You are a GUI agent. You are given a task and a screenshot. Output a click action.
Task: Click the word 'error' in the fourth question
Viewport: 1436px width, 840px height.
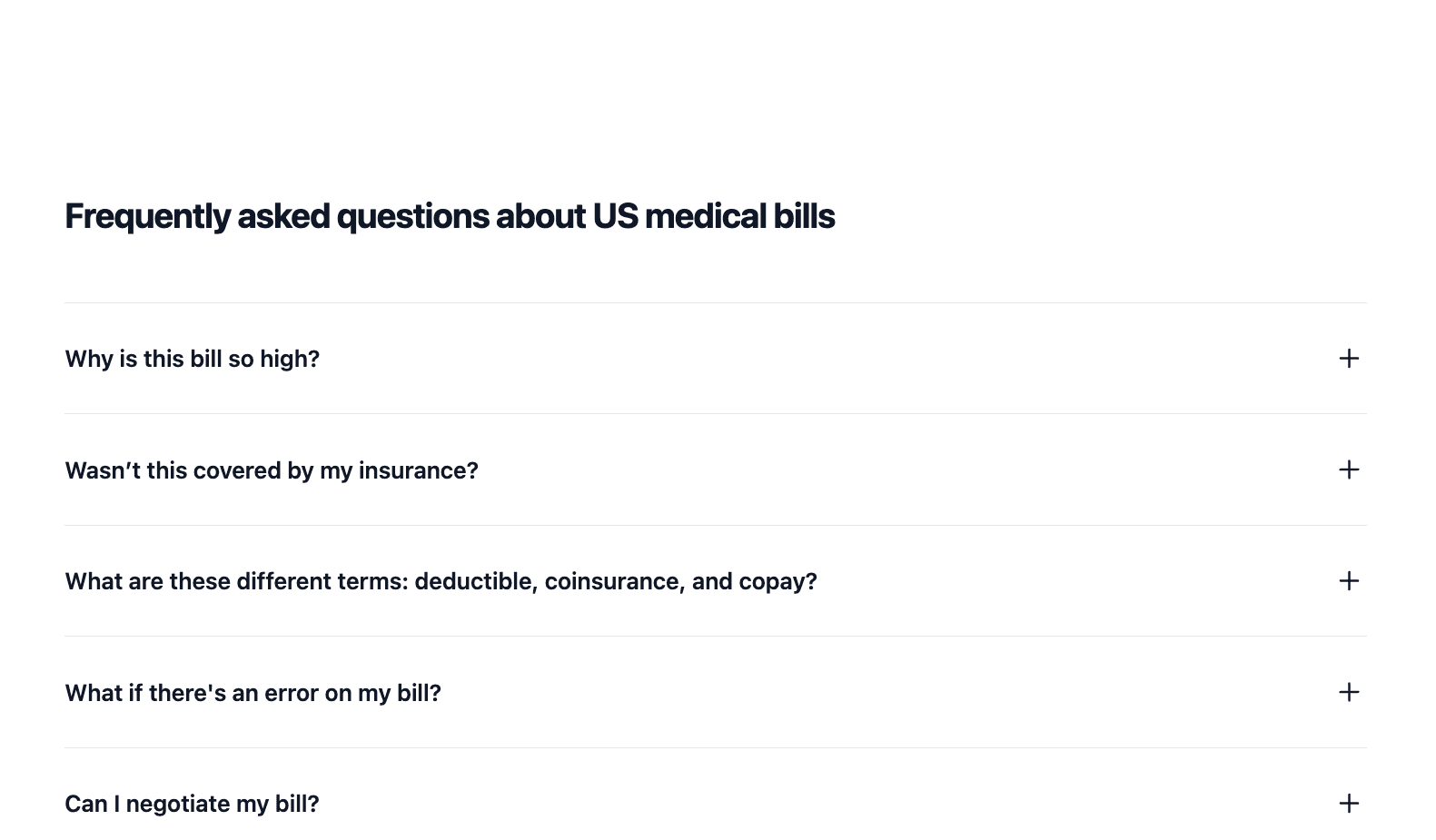point(292,693)
